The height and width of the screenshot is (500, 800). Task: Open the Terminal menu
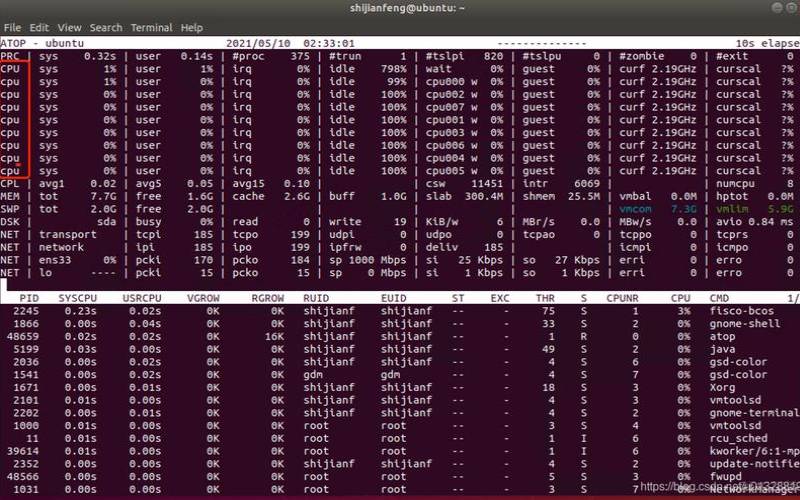152,28
